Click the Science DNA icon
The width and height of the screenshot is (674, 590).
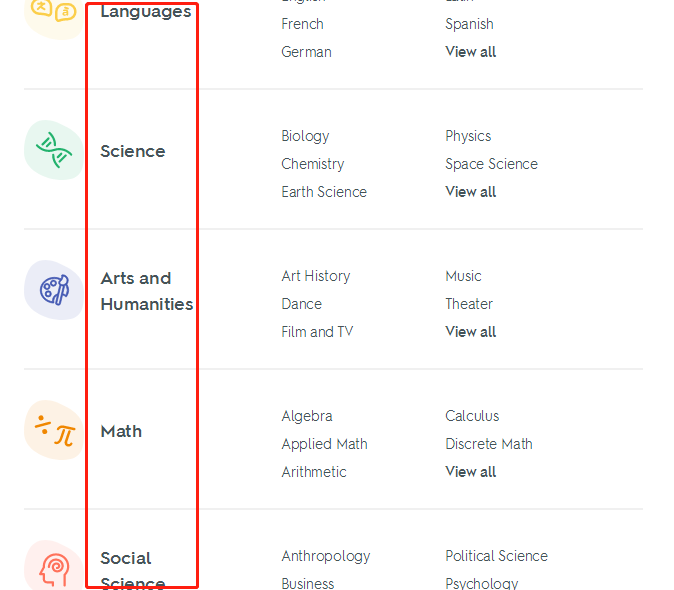[54, 150]
